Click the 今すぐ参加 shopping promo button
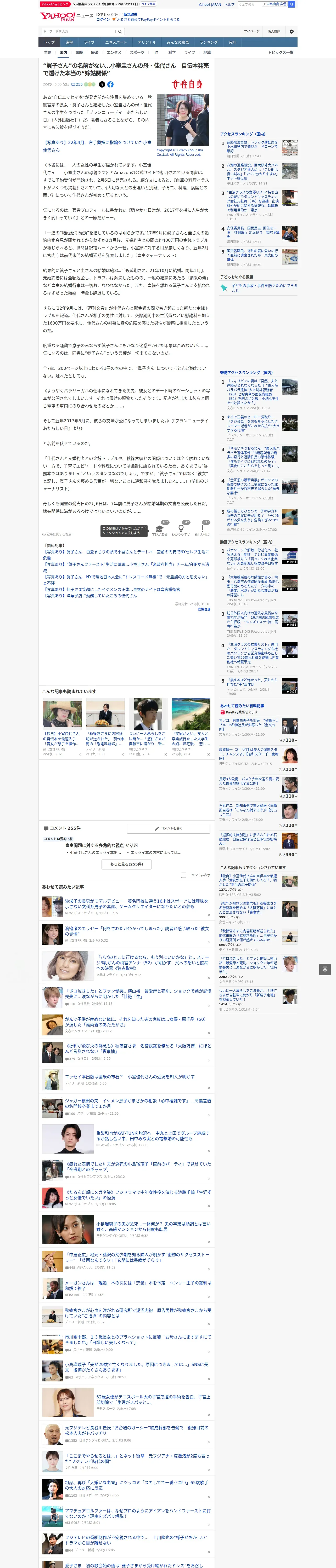Screen dimensions: 336x1568 tap(148, 4)
